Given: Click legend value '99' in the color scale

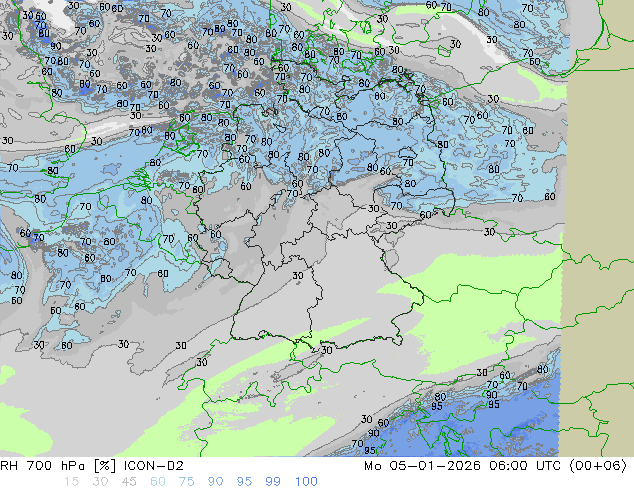Looking at the screenshot, I should (273, 482).
